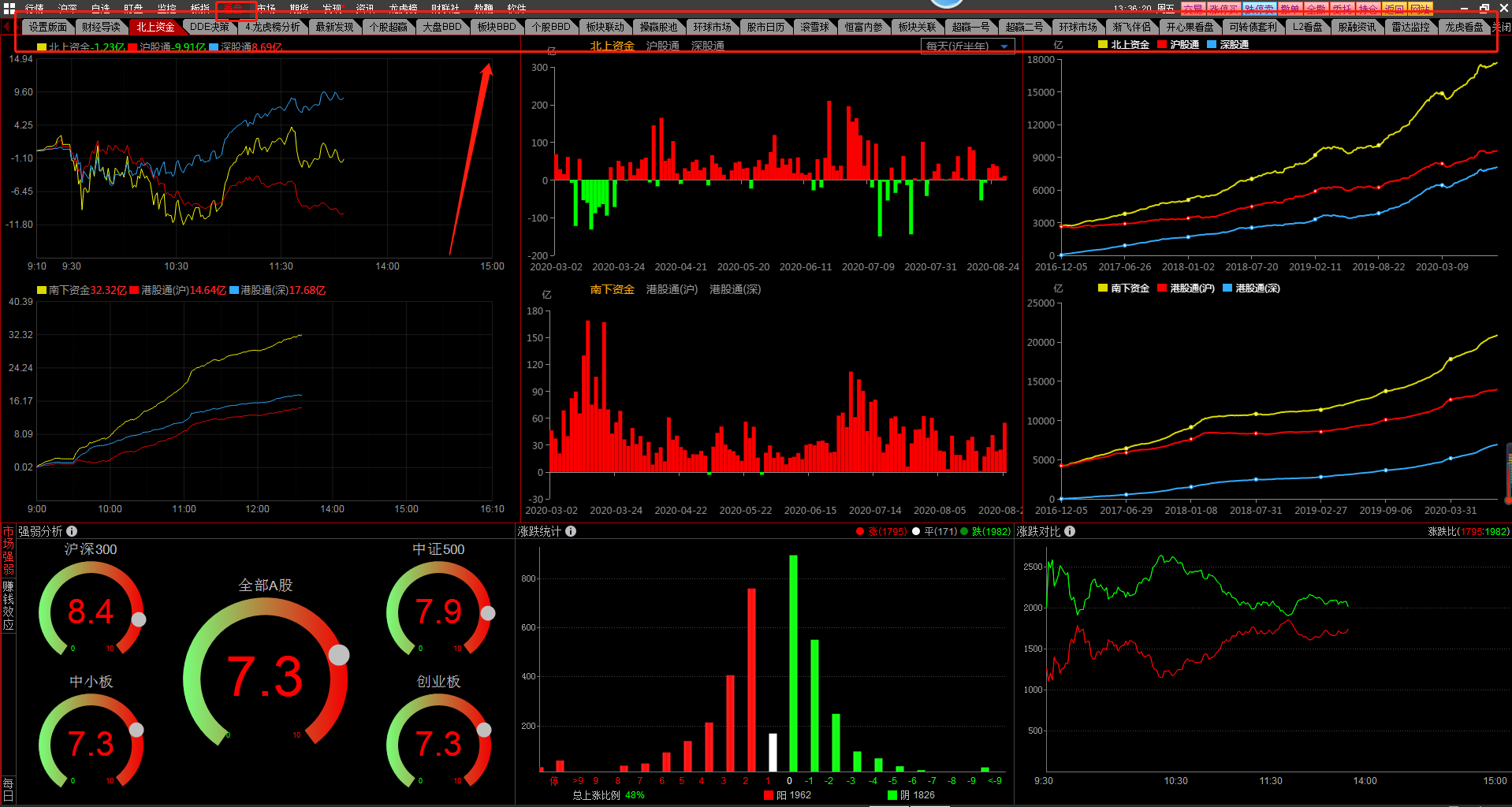Click red 港股通(沪) legend swatch in cumulative chart

coord(1162,288)
